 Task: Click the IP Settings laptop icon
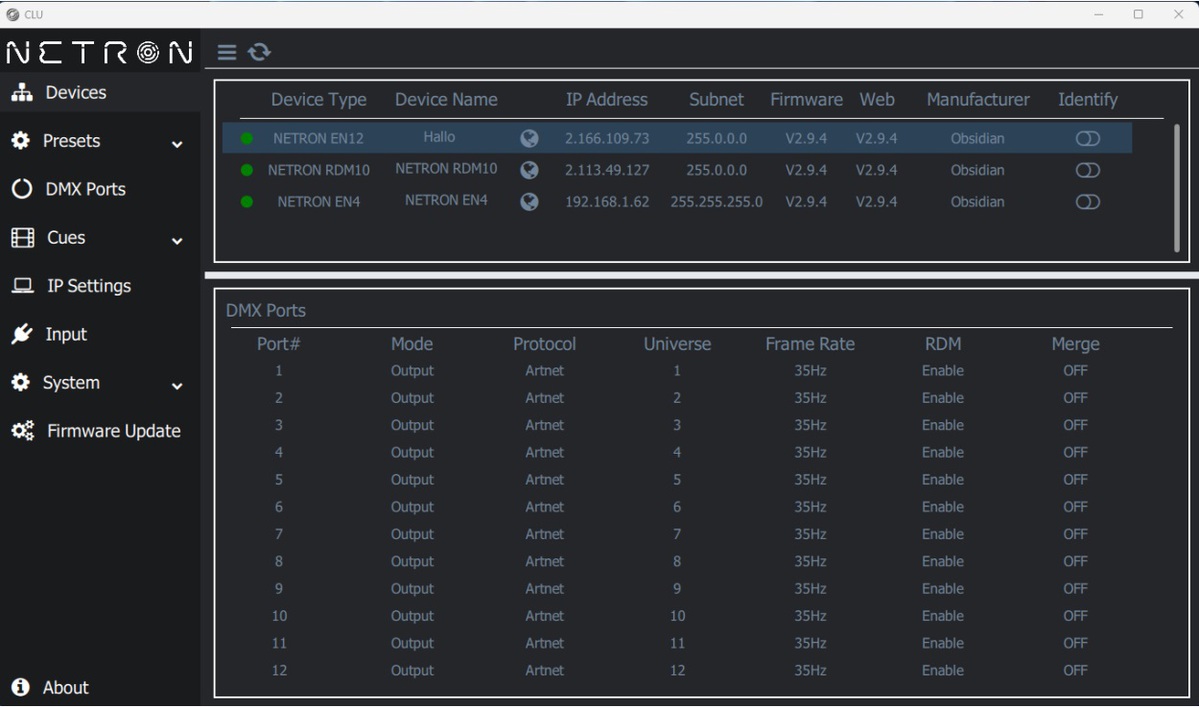[22, 286]
